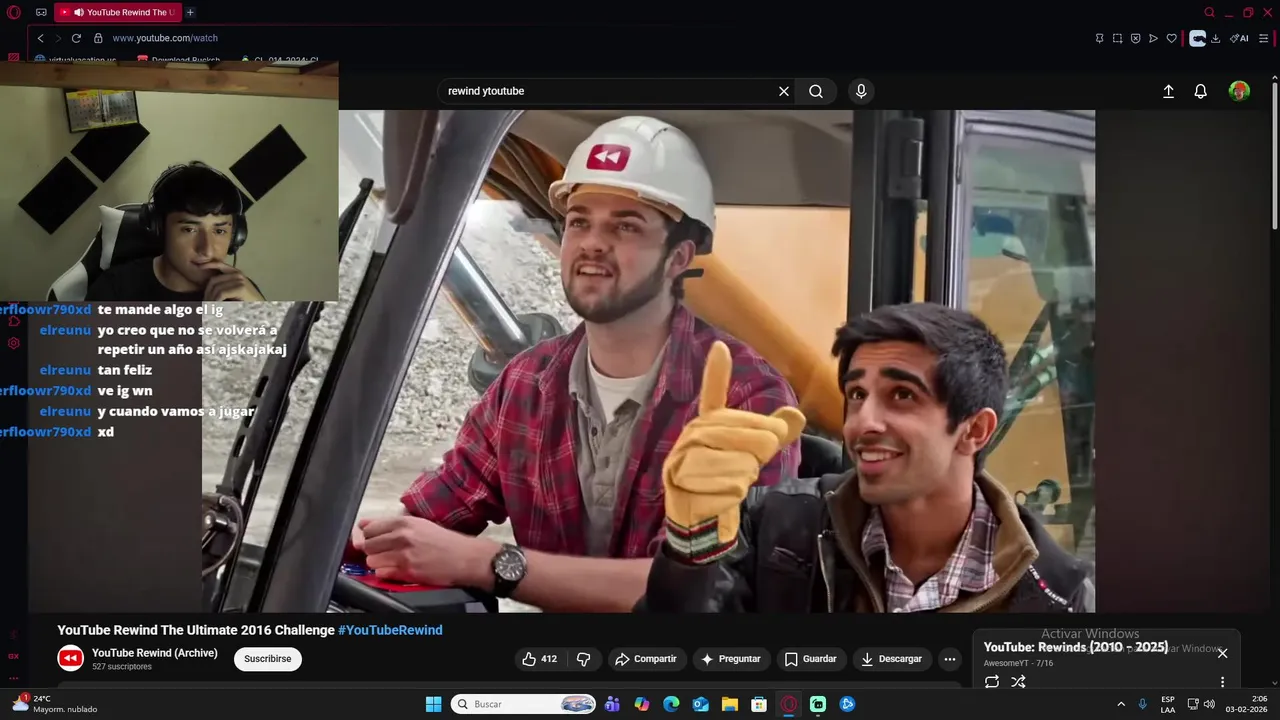
Task: Take a snapshot of the page
Action: tap(1117, 38)
